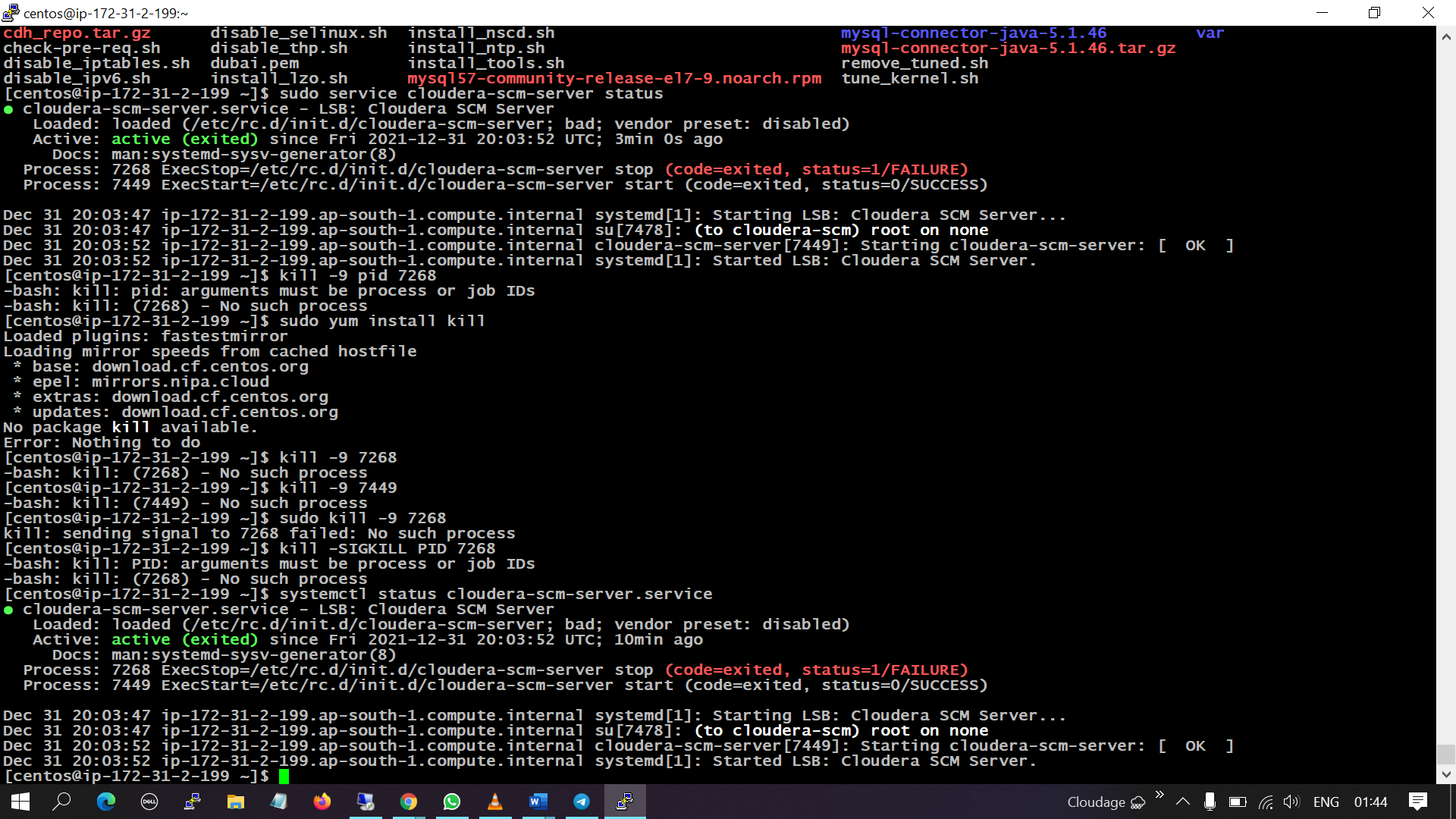This screenshot has width=1456, height=819.
Task: Click the terminal scrollbar down arrow
Action: [x=1446, y=774]
